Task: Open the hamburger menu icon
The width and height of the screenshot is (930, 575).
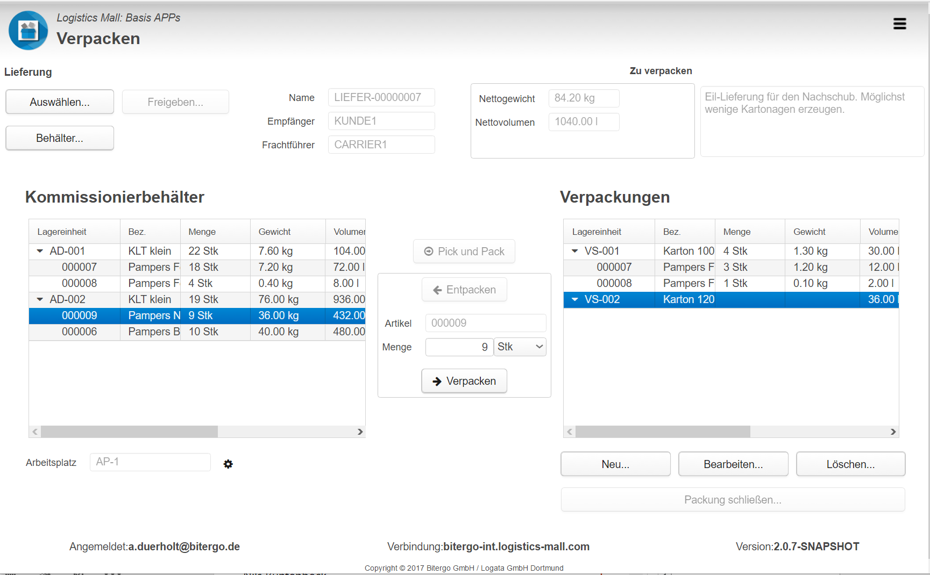Action: point(899,24)
